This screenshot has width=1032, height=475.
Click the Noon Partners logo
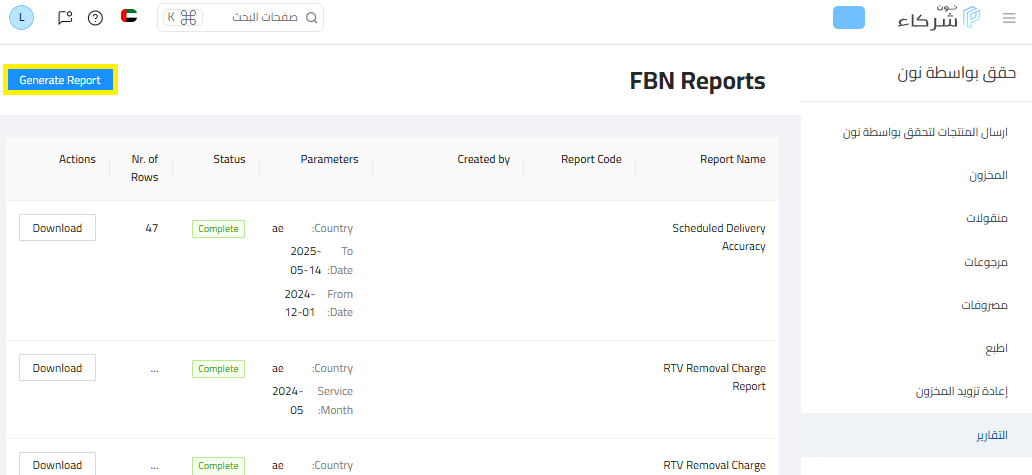pos(939,18)
